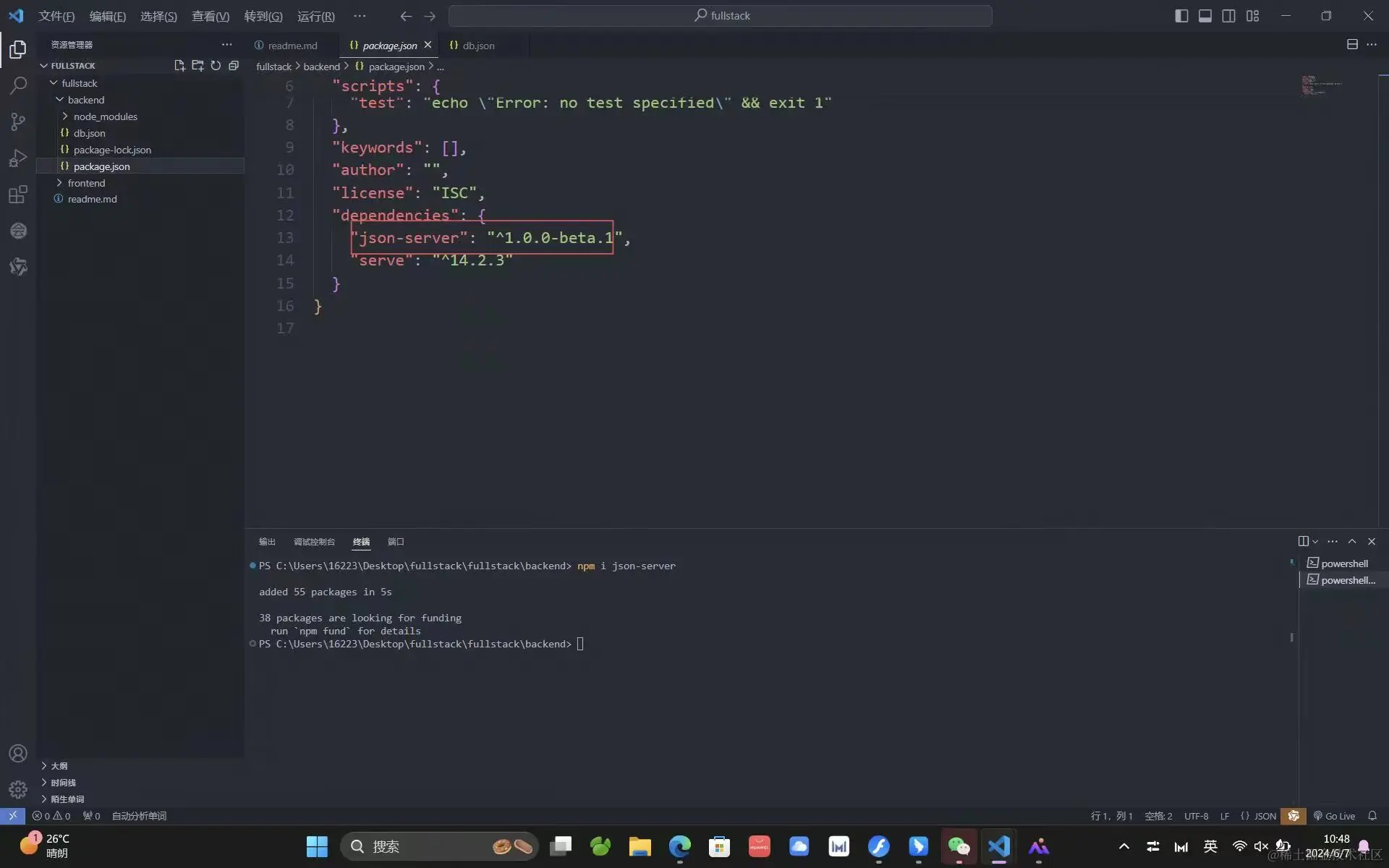Open the Manage gear icon

[18, 789]
